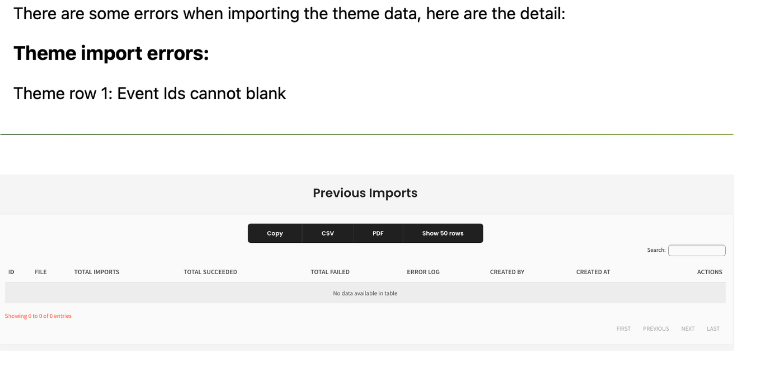
Task: Sort by Error Log column
Action: [423, 272]
